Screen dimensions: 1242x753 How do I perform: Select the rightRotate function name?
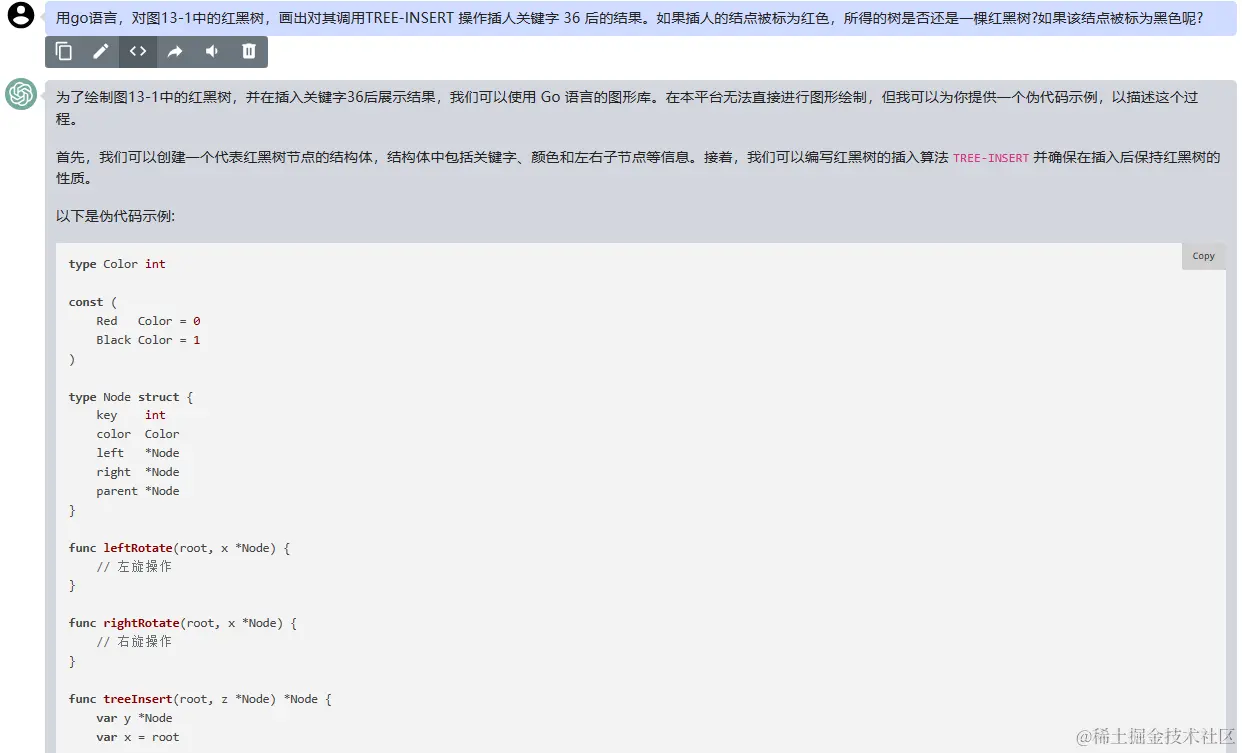pos(141,622)
